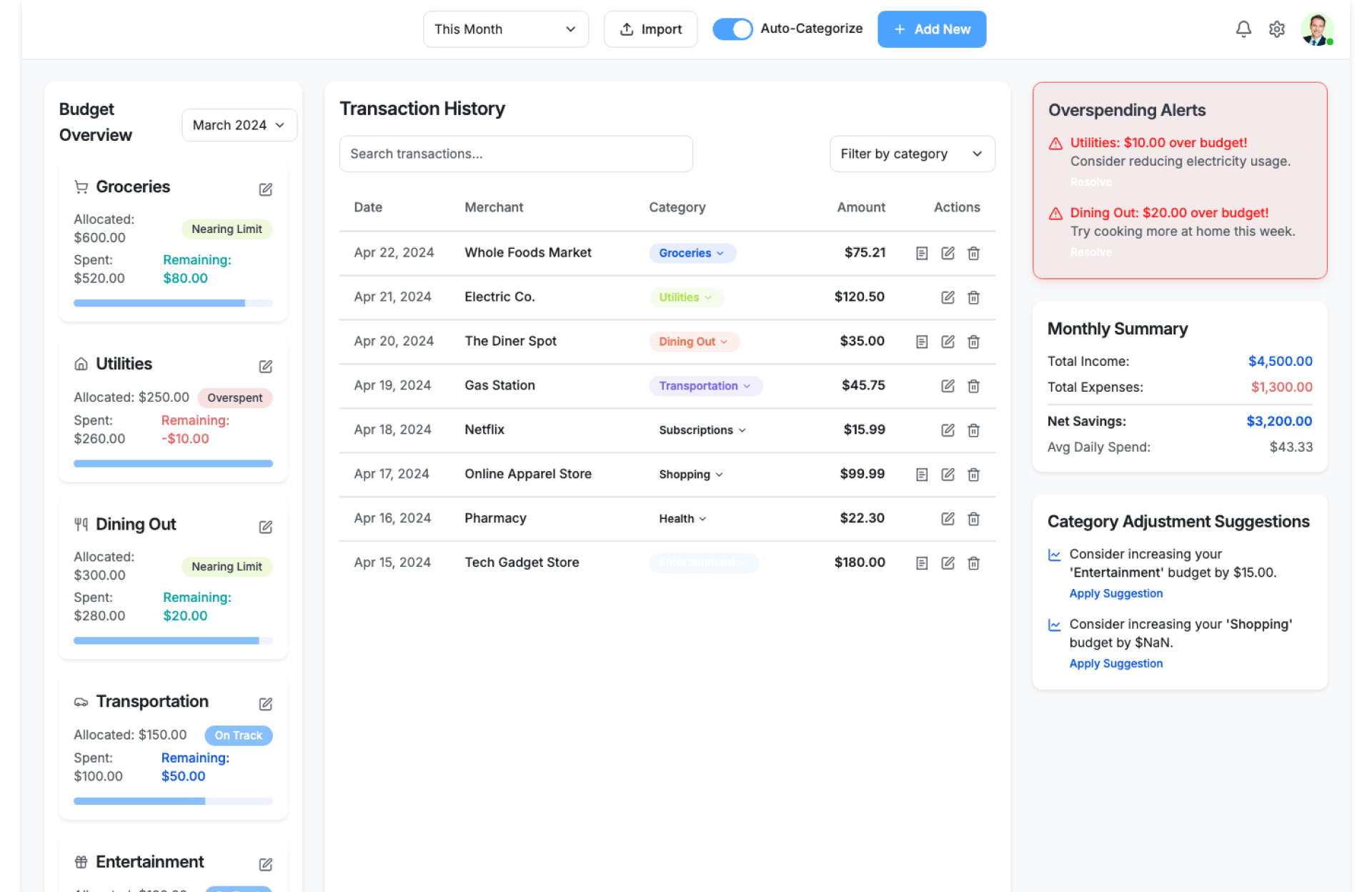Click the Add New button
The width and height of the screenshot is (1372, 892).
(x=931, y=29)
